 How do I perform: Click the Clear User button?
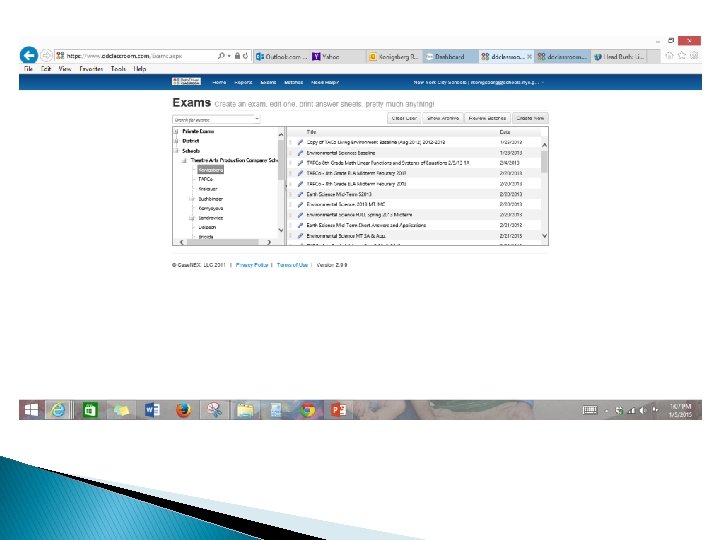click(x=404, y=118)
